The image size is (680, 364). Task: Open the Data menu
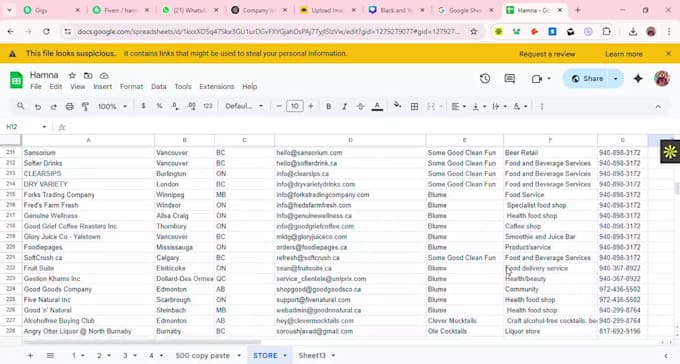(159, 86)
